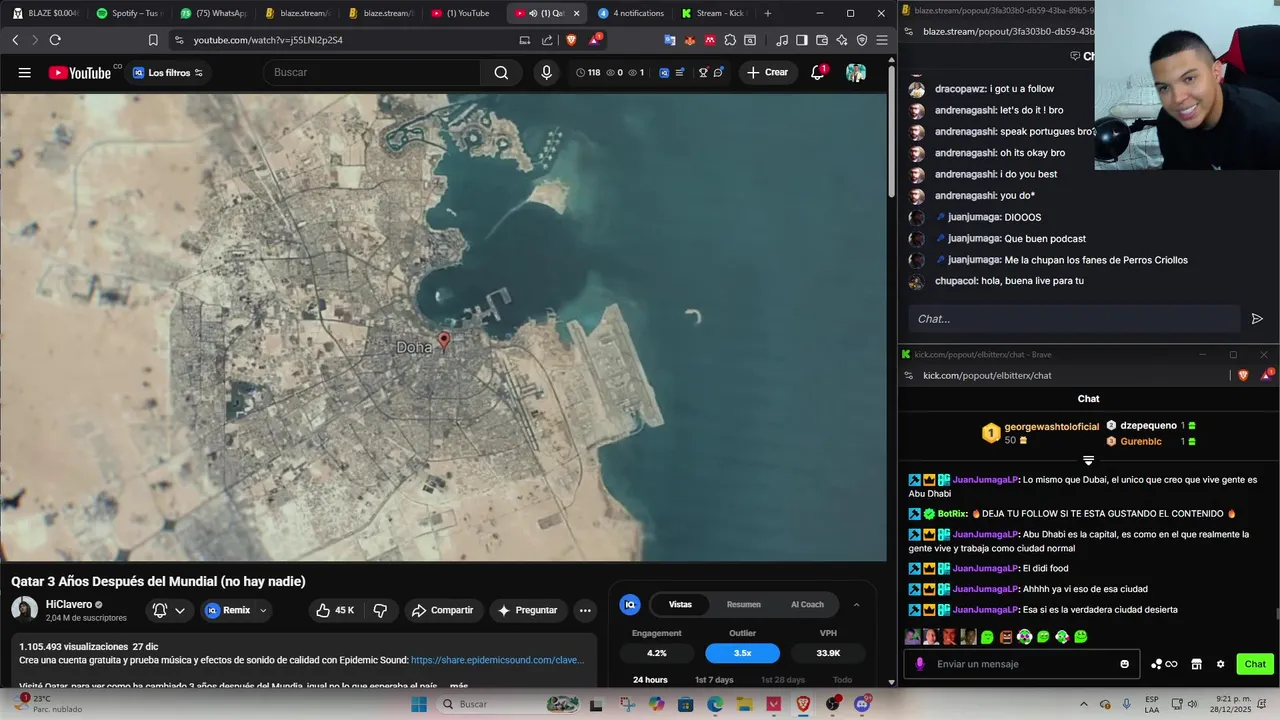Go to YouTube home via logo

click(80, 72)
